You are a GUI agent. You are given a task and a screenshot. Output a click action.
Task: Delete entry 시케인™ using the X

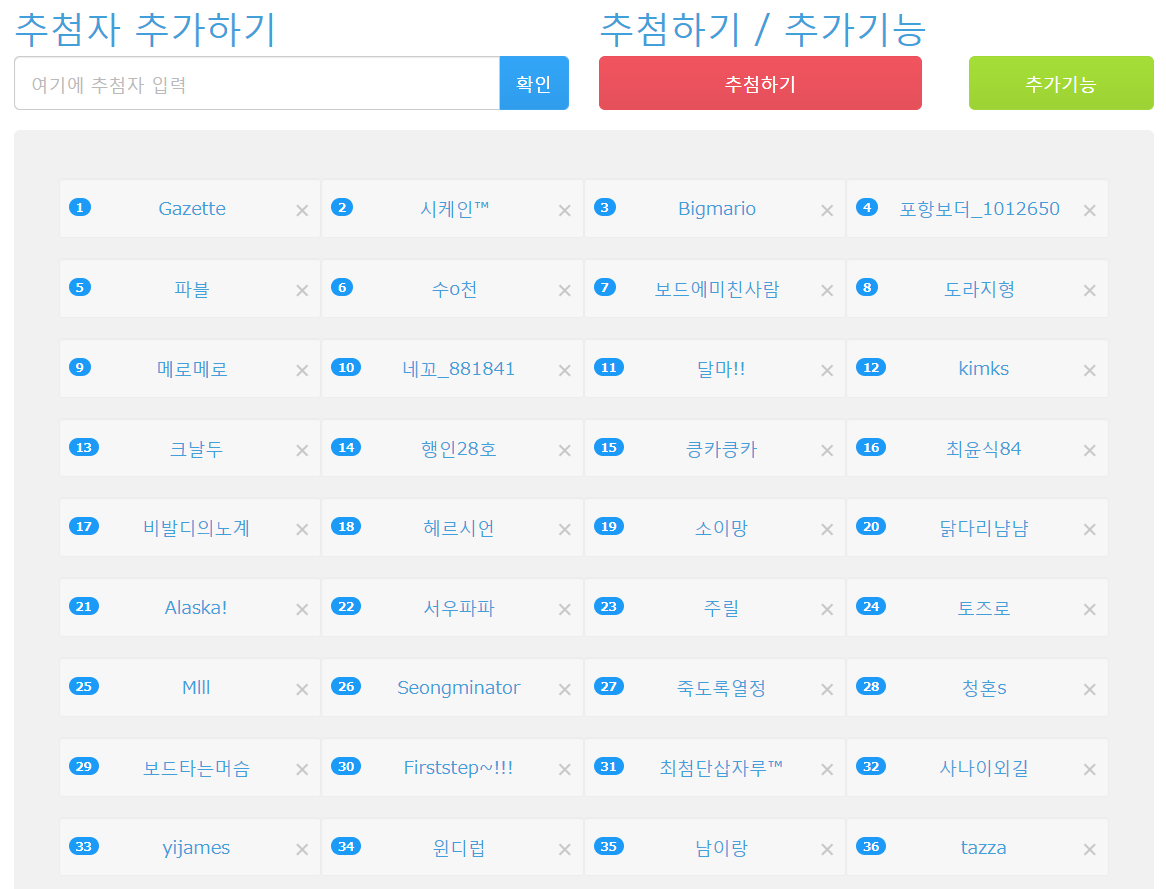point(564,211)
